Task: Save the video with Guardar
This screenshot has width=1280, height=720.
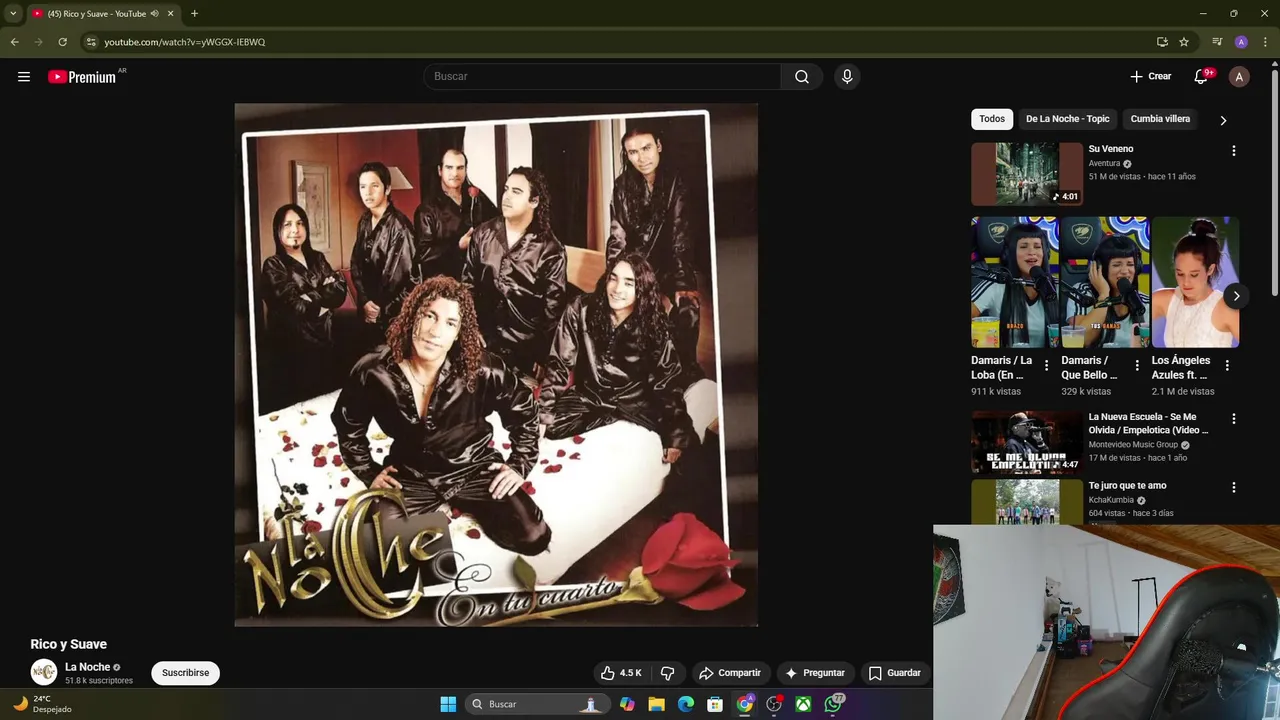Action: click(894, 673)
